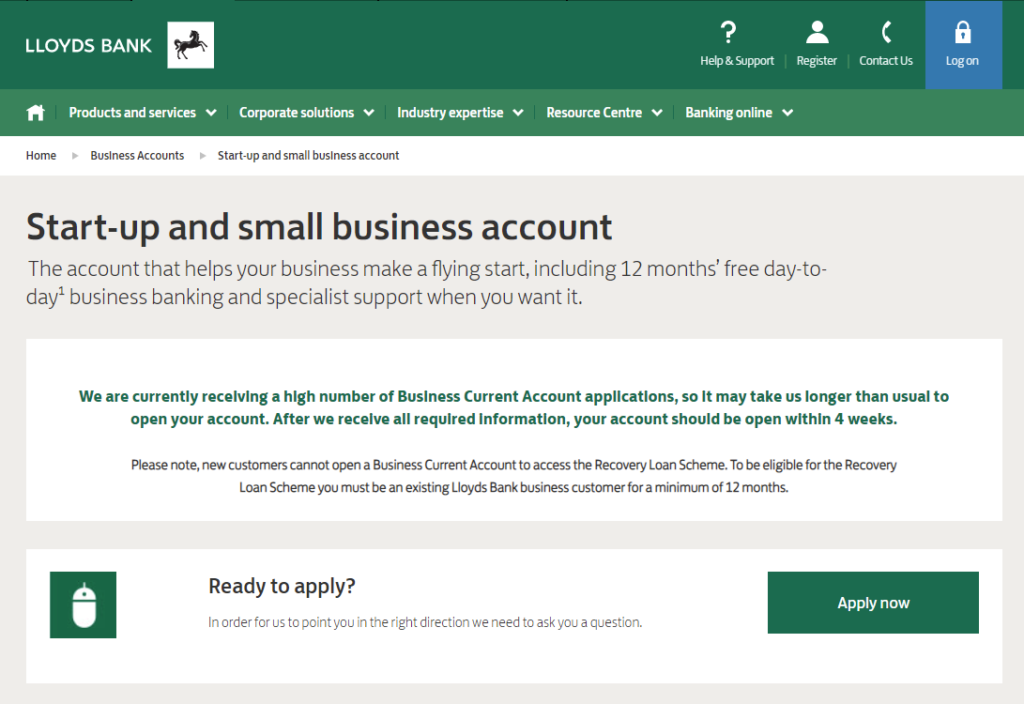Screen dimensions: 1024x704
Task: Expand the Corporate solutions dropdown arrow
Action: tap(369, 113)
